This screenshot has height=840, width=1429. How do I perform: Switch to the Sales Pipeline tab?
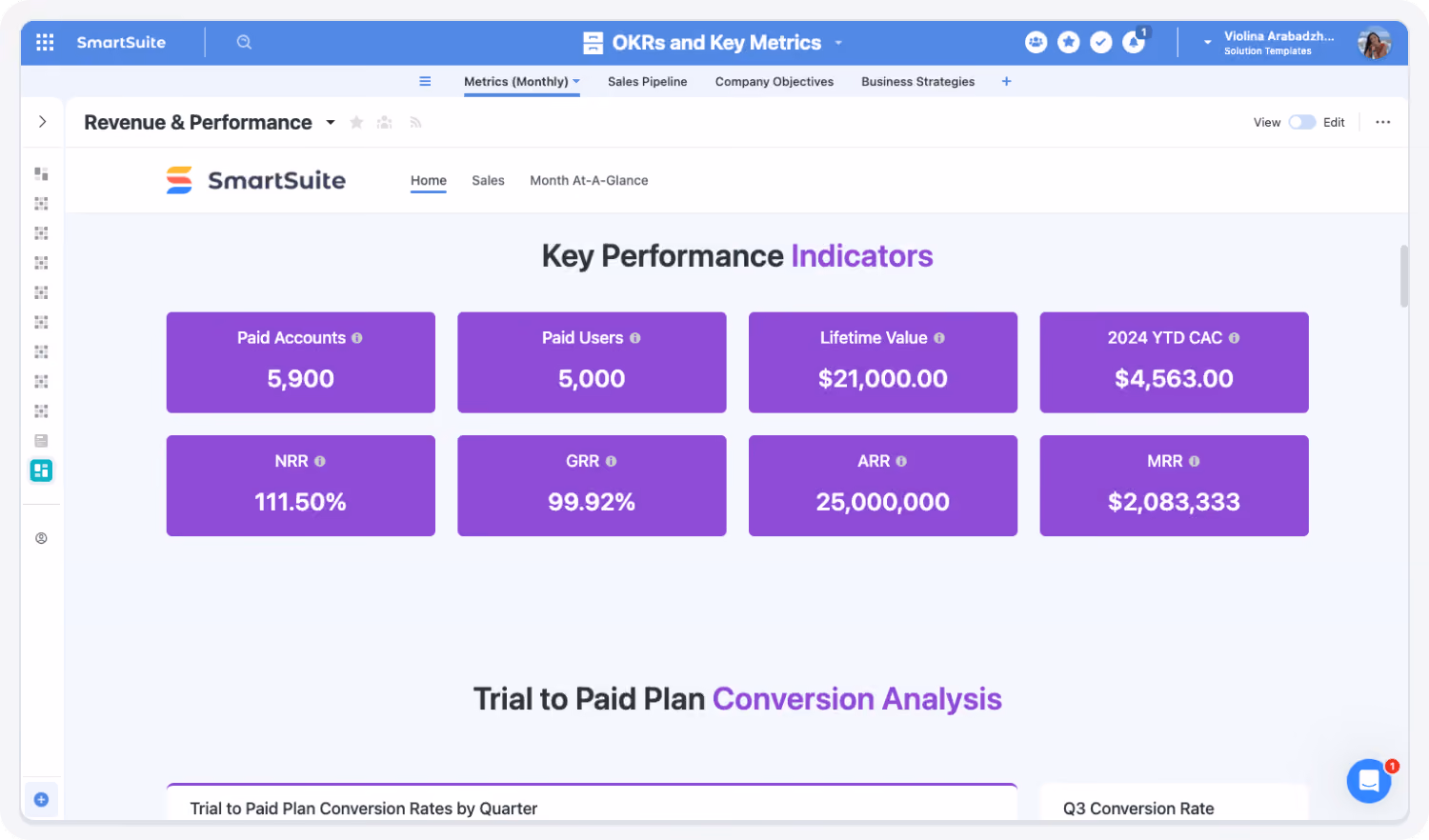click(648, 81)
